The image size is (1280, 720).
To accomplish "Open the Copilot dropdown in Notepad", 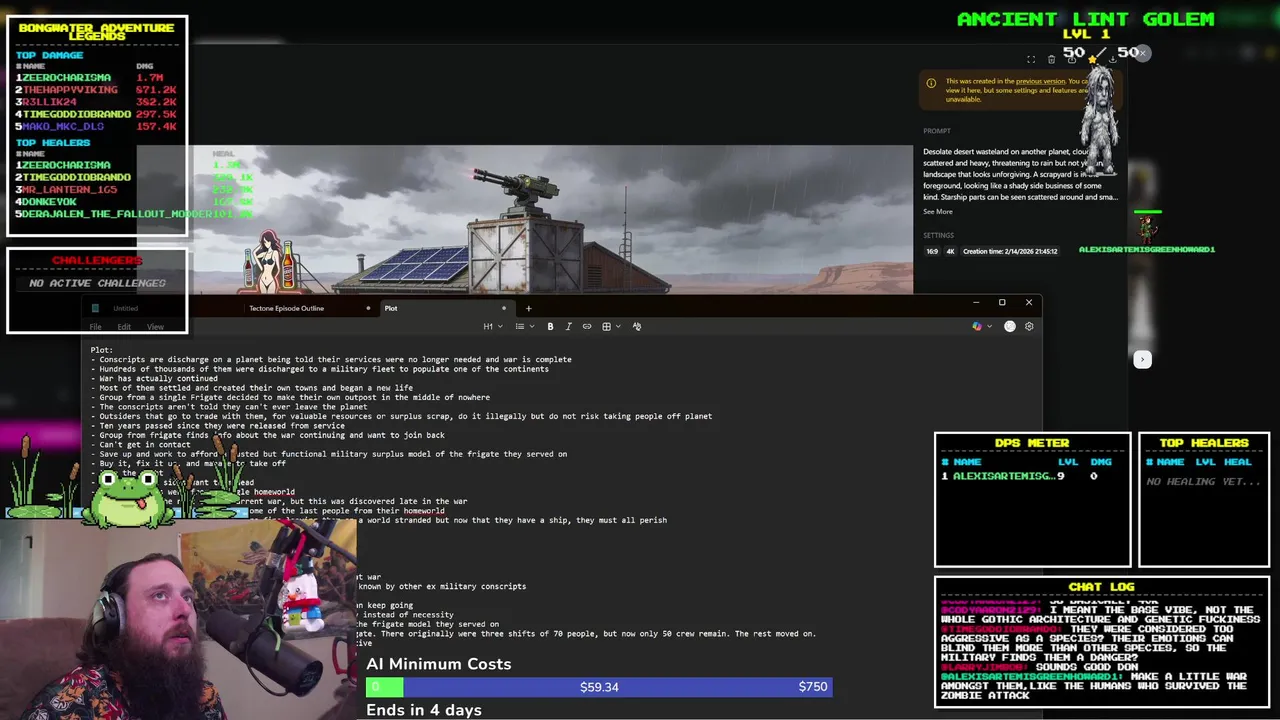I will [x=982, y=326].
